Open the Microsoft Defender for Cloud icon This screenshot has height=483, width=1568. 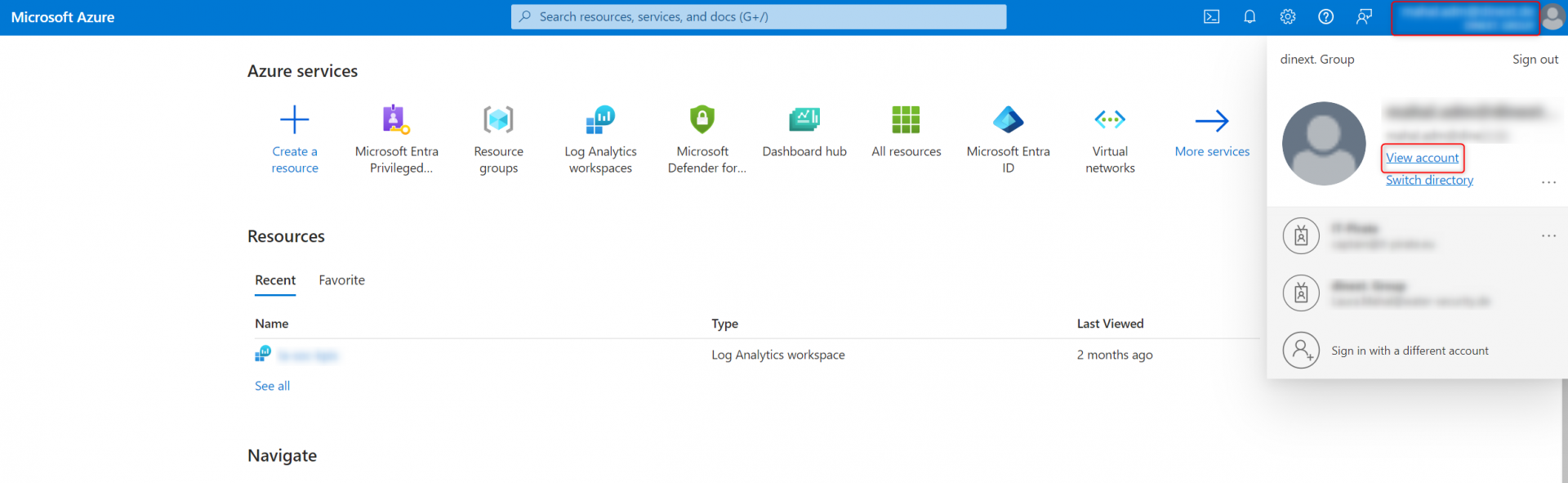(702, 119)
